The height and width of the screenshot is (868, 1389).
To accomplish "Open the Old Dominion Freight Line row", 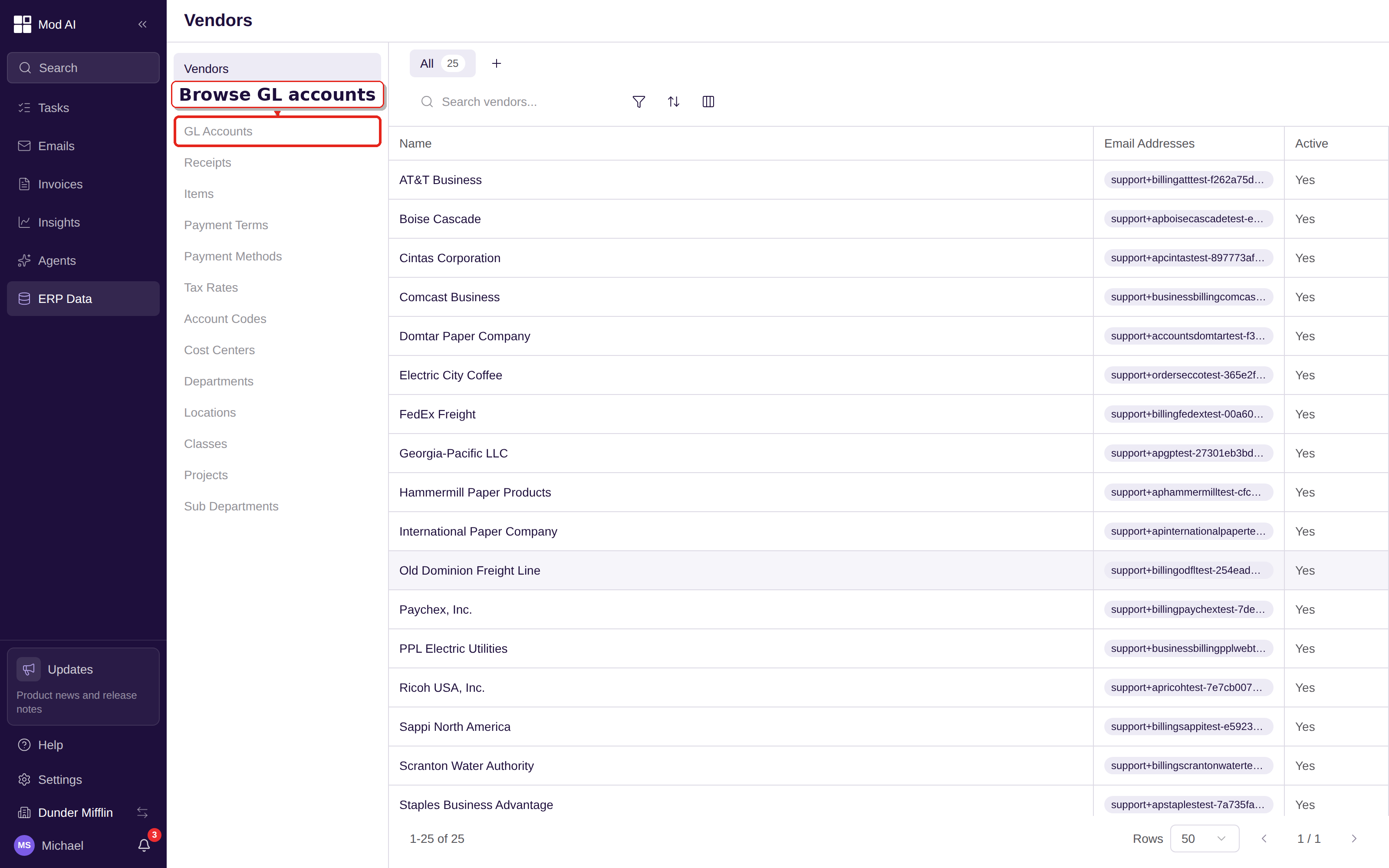I will coord(889,570).
